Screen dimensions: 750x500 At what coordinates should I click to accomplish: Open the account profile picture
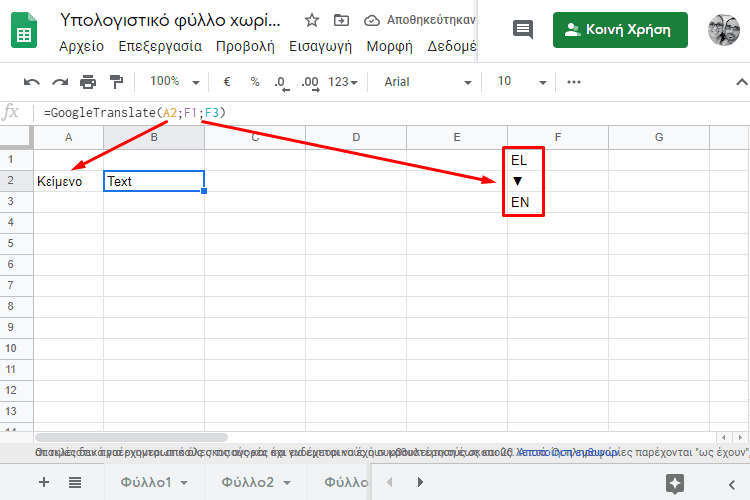(724, 30)
